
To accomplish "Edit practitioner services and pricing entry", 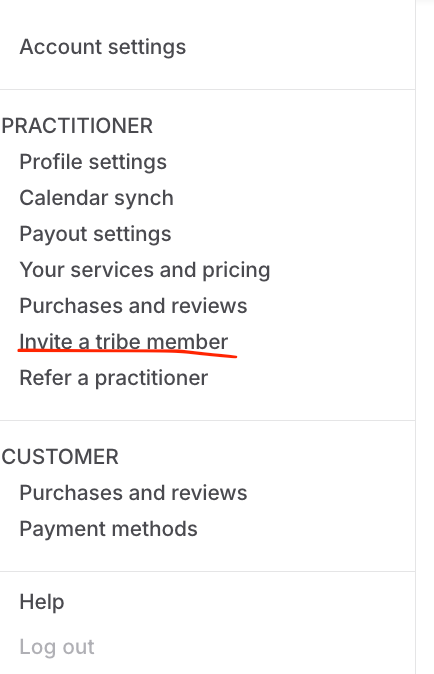I will (145, 270).
